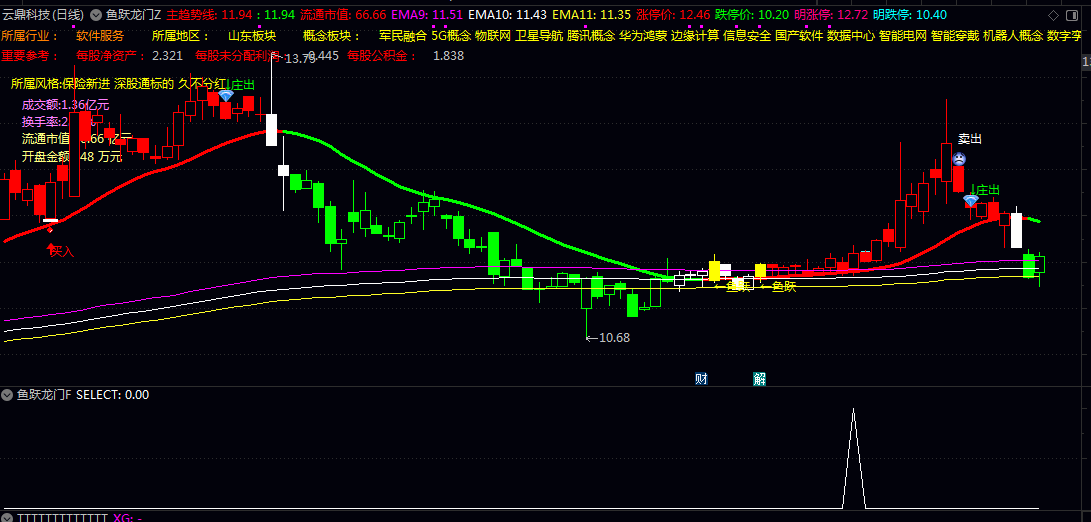Image resolution: width=1091 pixels, height=522 pixels.
Task: Click the 边缘计算 concept tag
Action: pos(695,36)
